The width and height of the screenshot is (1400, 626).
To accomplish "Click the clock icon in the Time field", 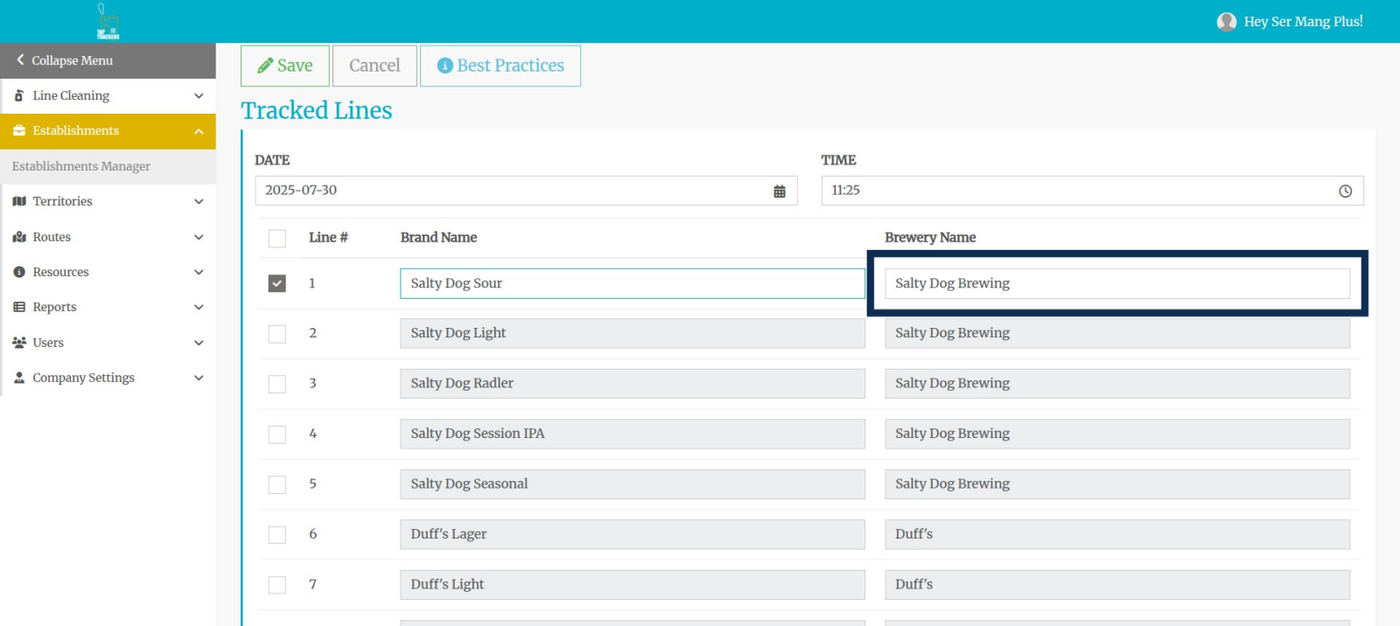I will (1345, 191).
